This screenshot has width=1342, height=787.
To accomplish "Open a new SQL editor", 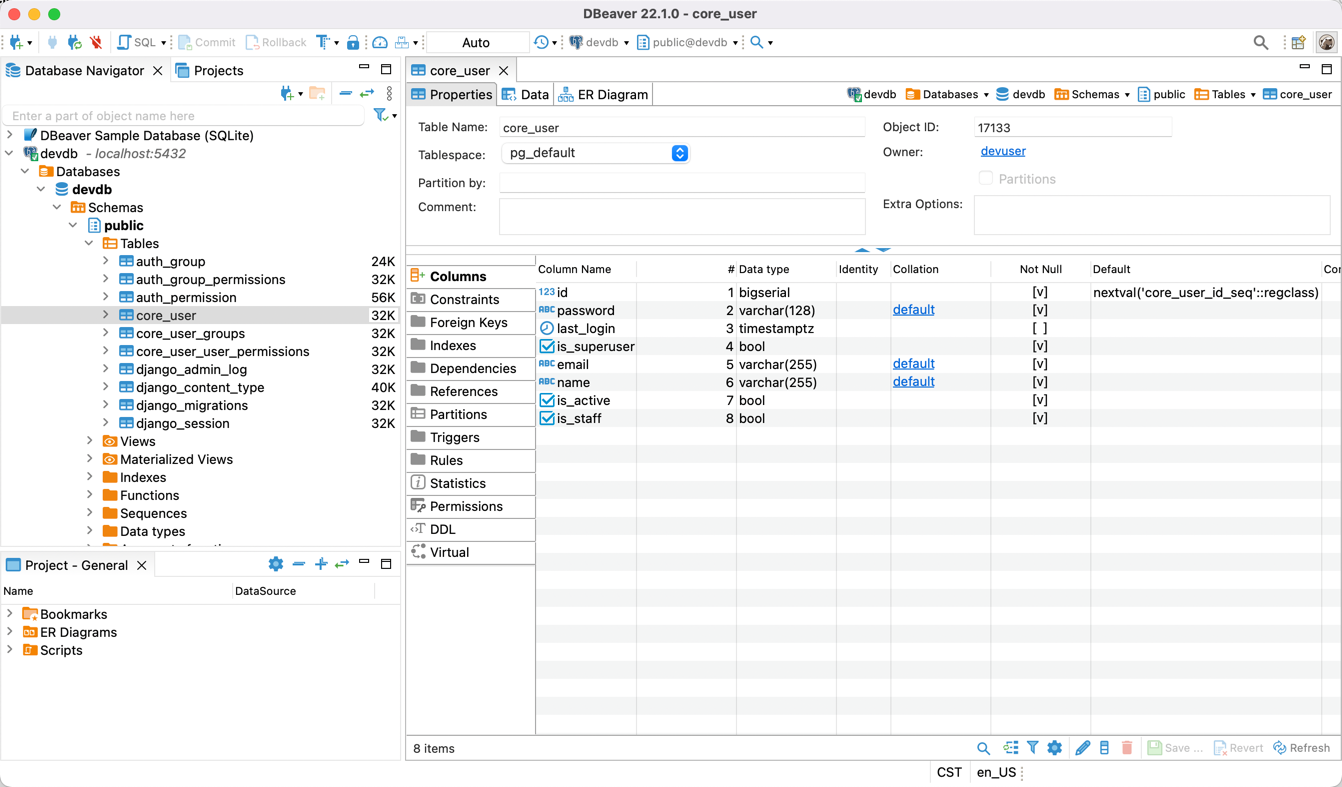I will click(x=136, y=42).
